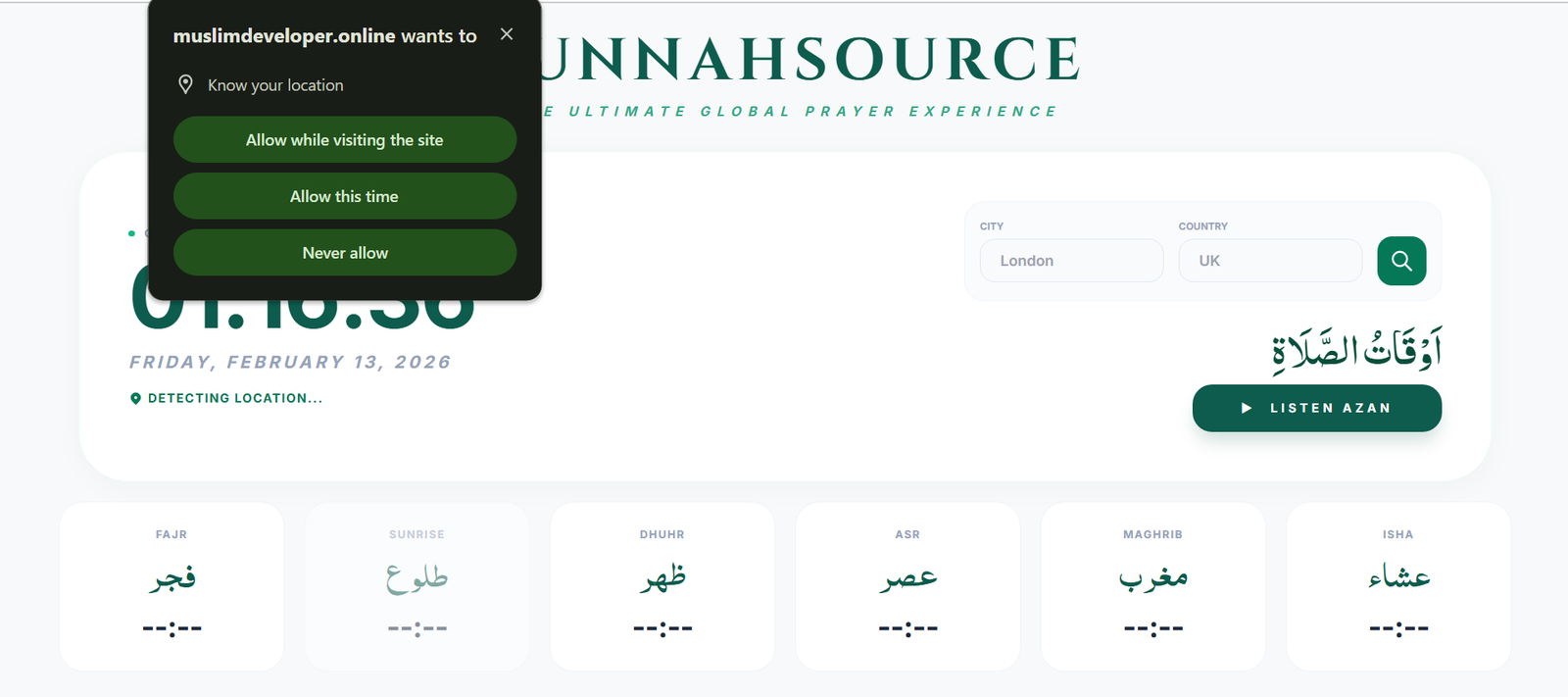
Task: Open the Fajr prayer time card
Action: (x=171, y=586)
